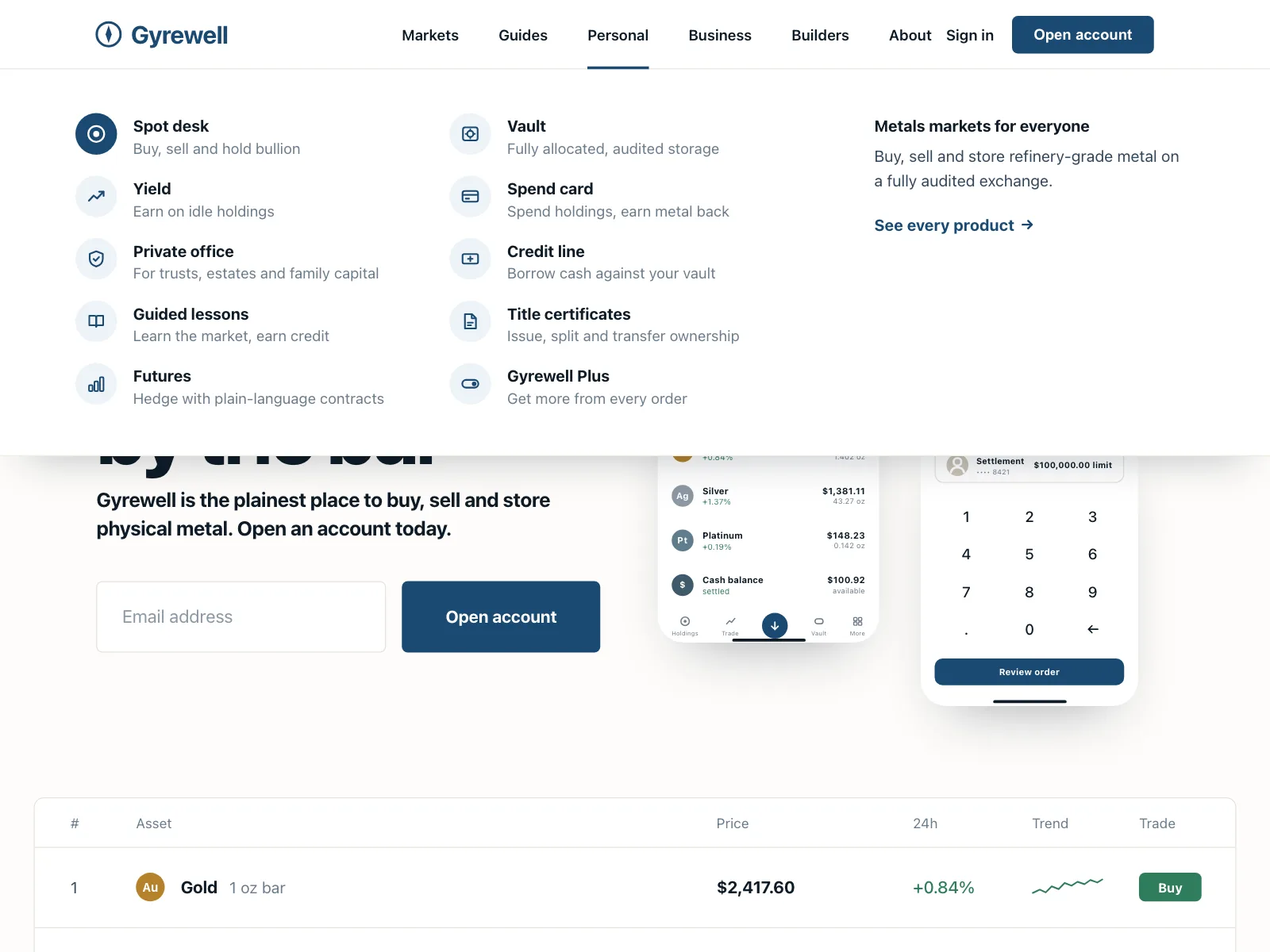Tap the More grid icon in phone mockup
Image resolution: width=1270 pixels, height=952 pixels.
point(857,621)
